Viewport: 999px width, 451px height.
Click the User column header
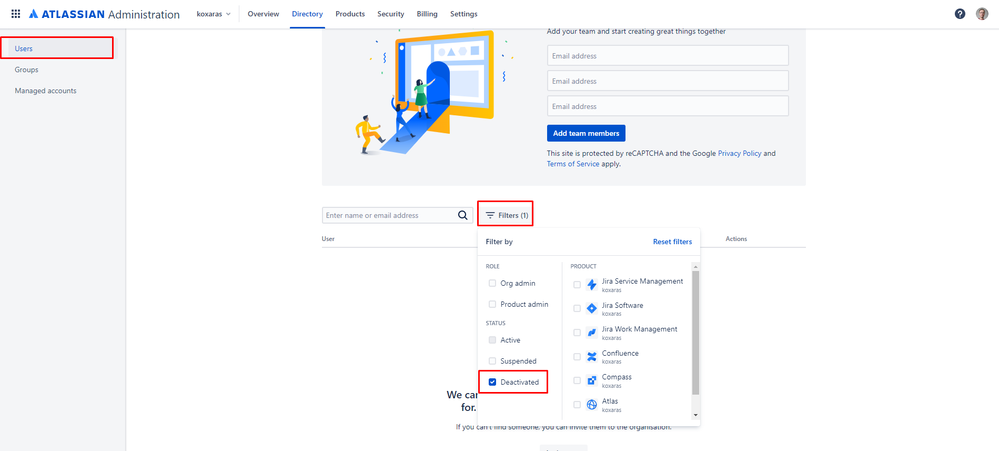pyautogui.click(x=329, y=239)
